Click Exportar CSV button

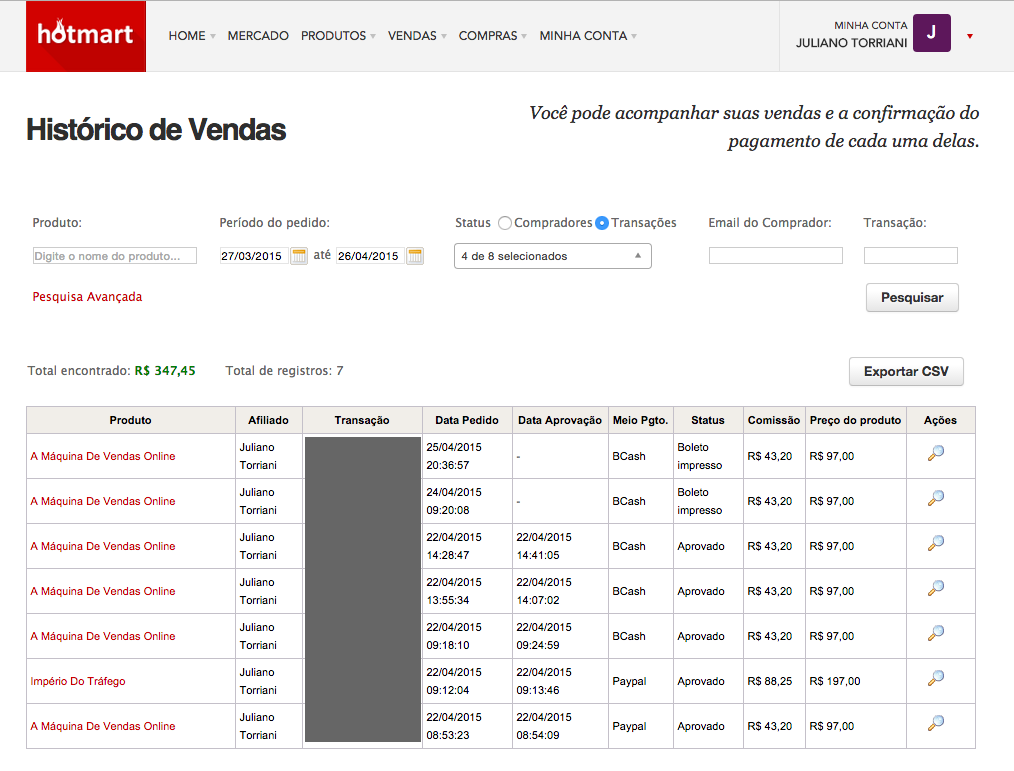point(906,372)
